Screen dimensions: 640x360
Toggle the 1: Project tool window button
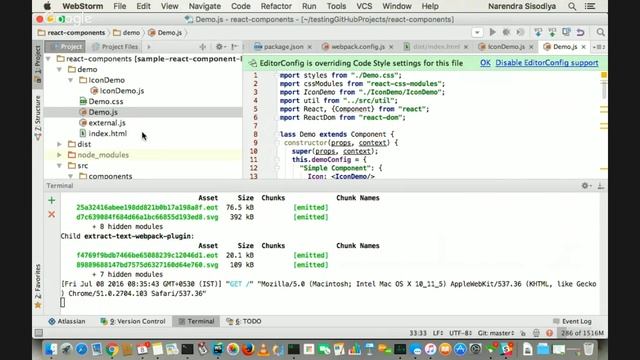pyautogui.click(x=38, y=64)
